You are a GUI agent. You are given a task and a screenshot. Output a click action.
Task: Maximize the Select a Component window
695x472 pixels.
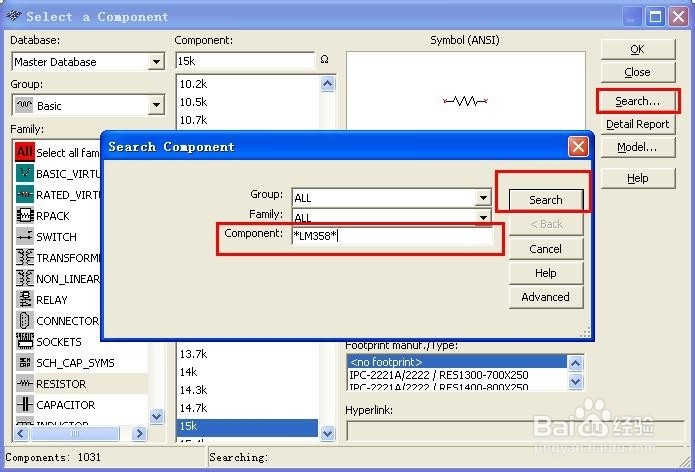click(x=656, y=17)
